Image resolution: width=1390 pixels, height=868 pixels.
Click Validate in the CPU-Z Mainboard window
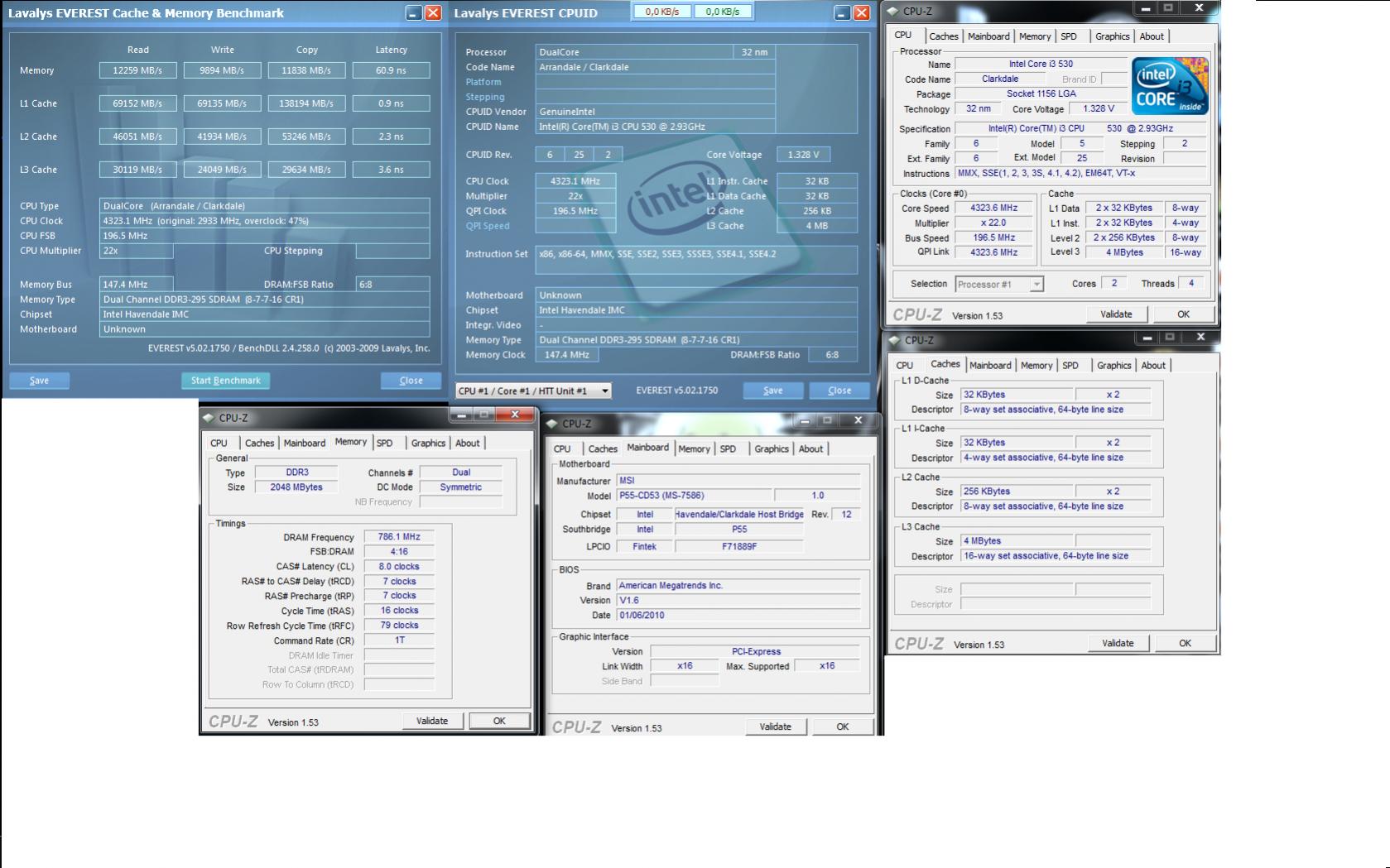776,727
